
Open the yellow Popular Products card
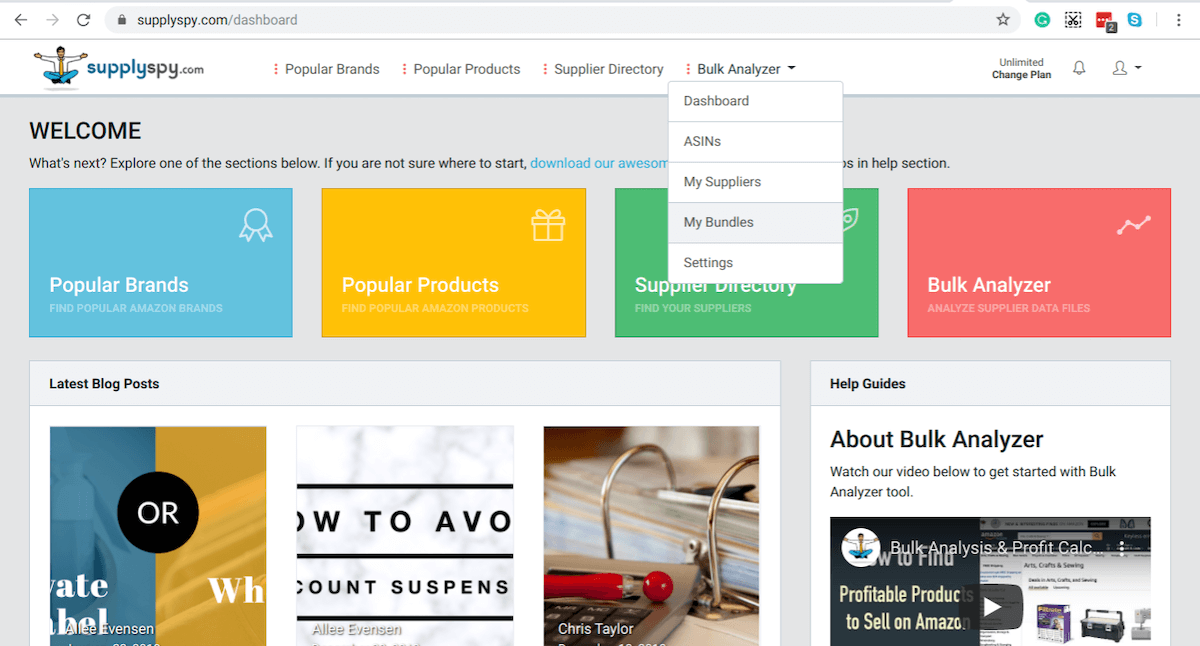pyautogui.click(x=454, y=263)
